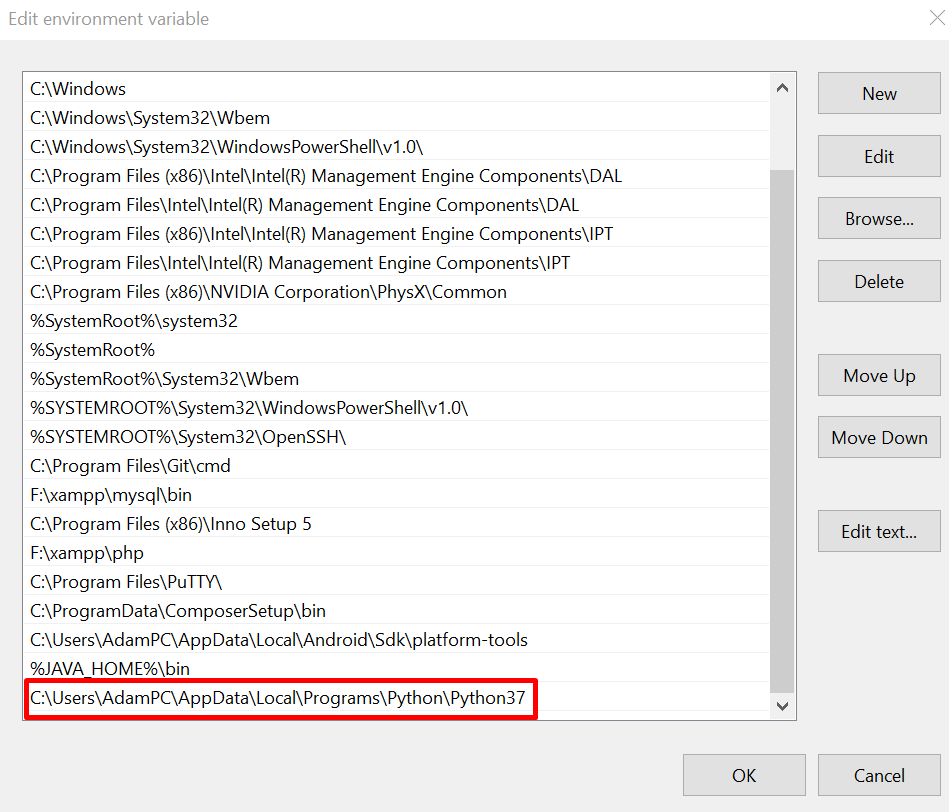Select the PuTTY path entry

tap(200, 581)
